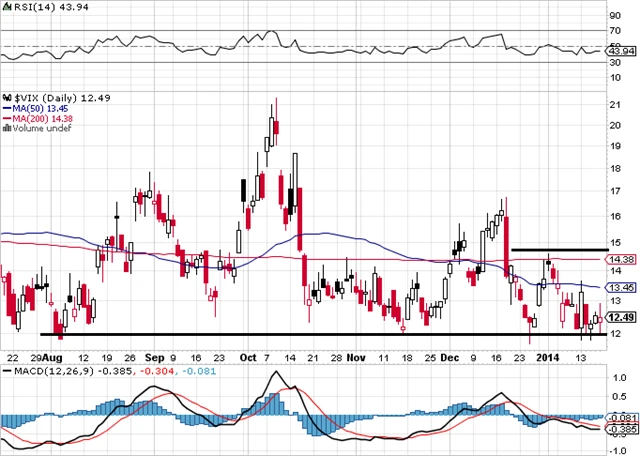
Task: Select the Volume undef legend icon
Action: coord(4,129)
